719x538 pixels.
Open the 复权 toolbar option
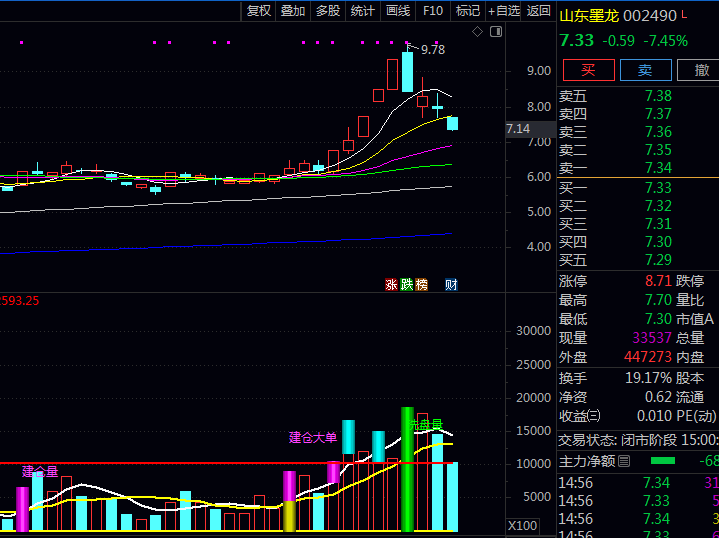259,11
